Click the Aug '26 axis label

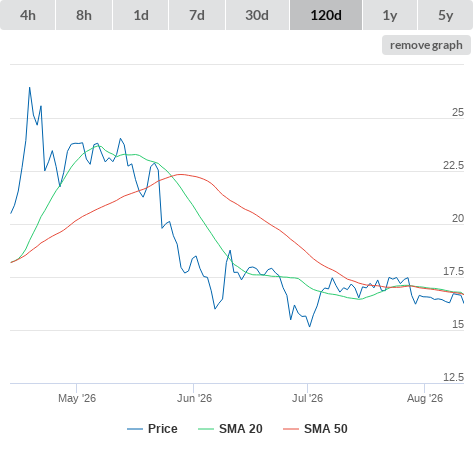pos(425,398)
